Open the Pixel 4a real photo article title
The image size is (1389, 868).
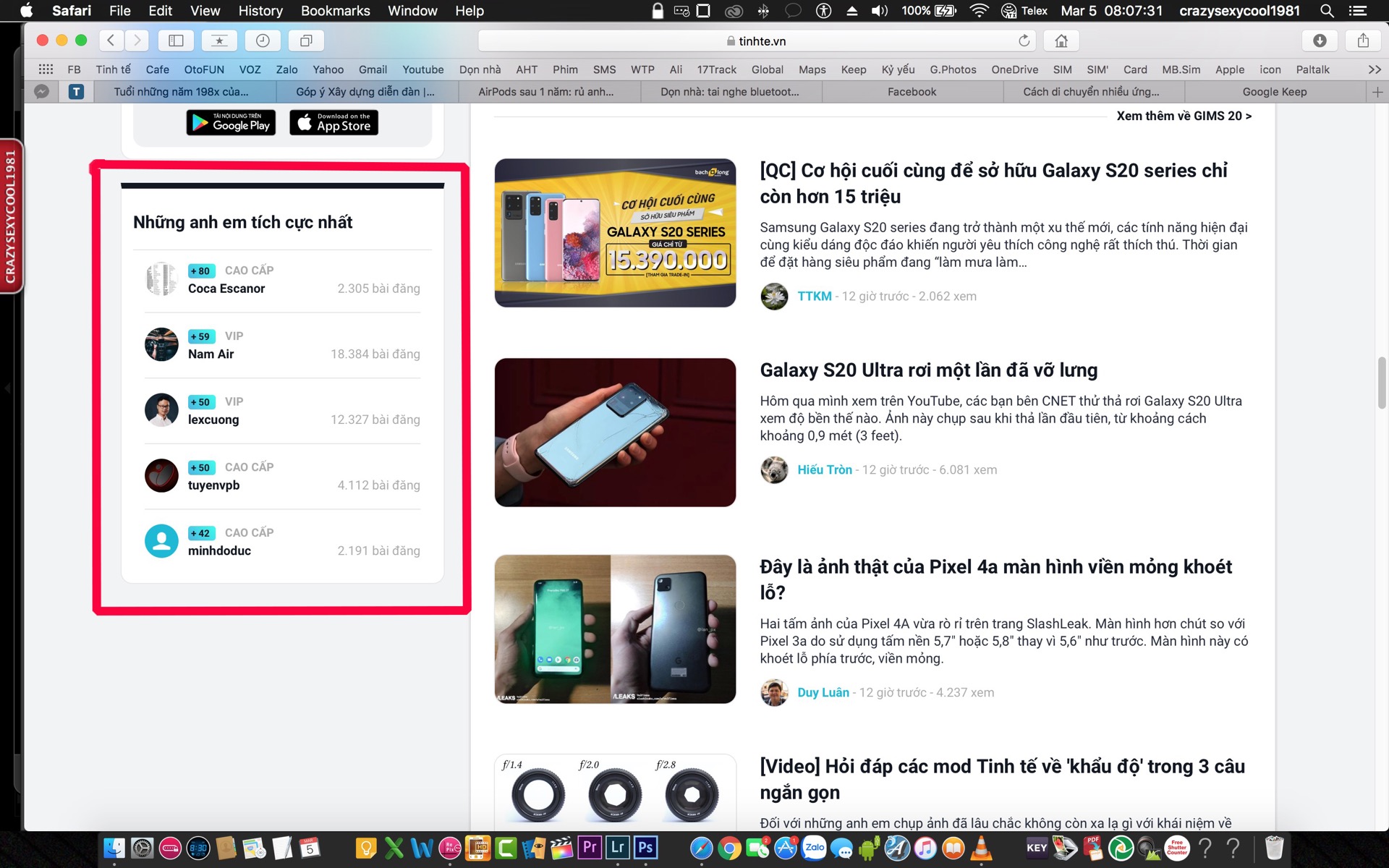tap(995, 579)
